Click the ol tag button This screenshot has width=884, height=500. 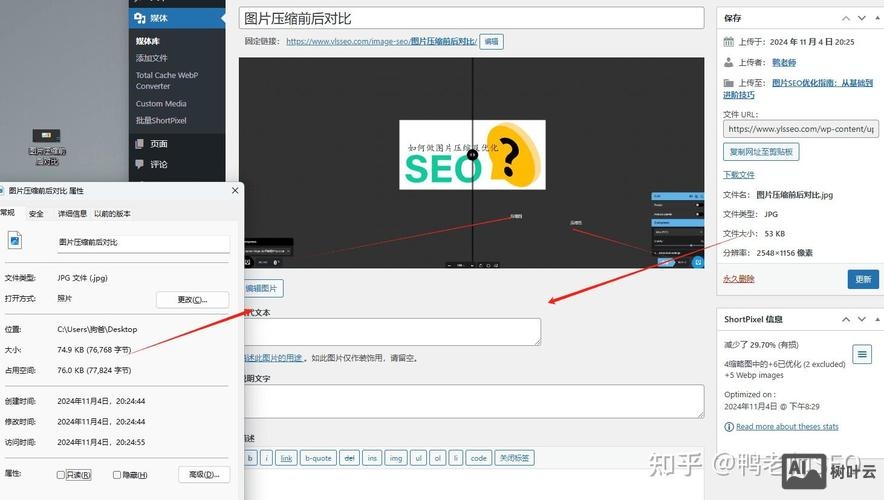437,458
